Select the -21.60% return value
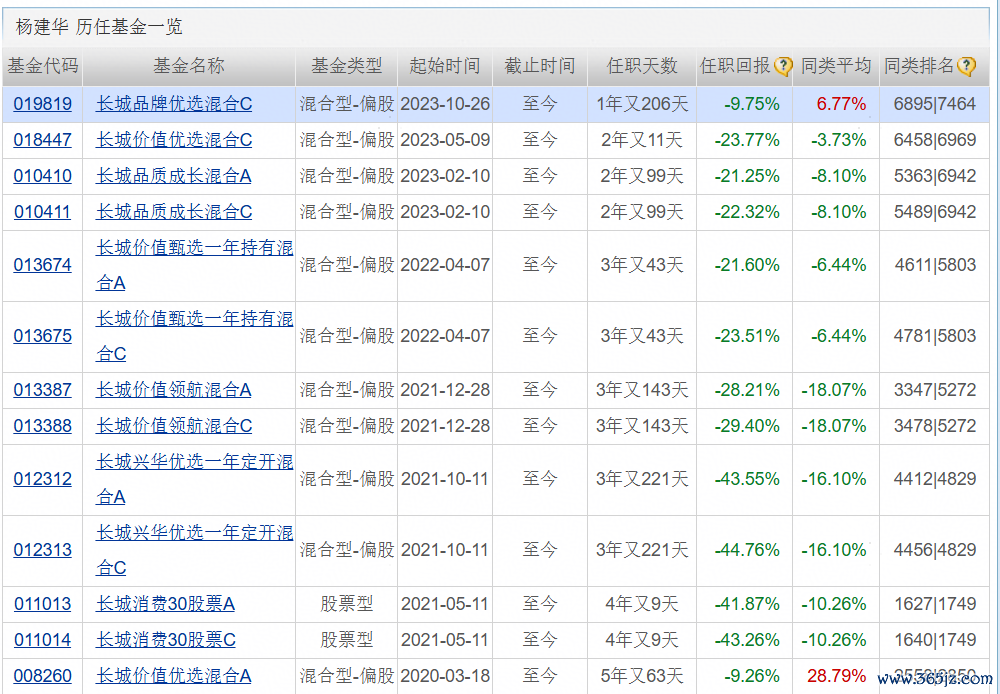 click(747, 265)
